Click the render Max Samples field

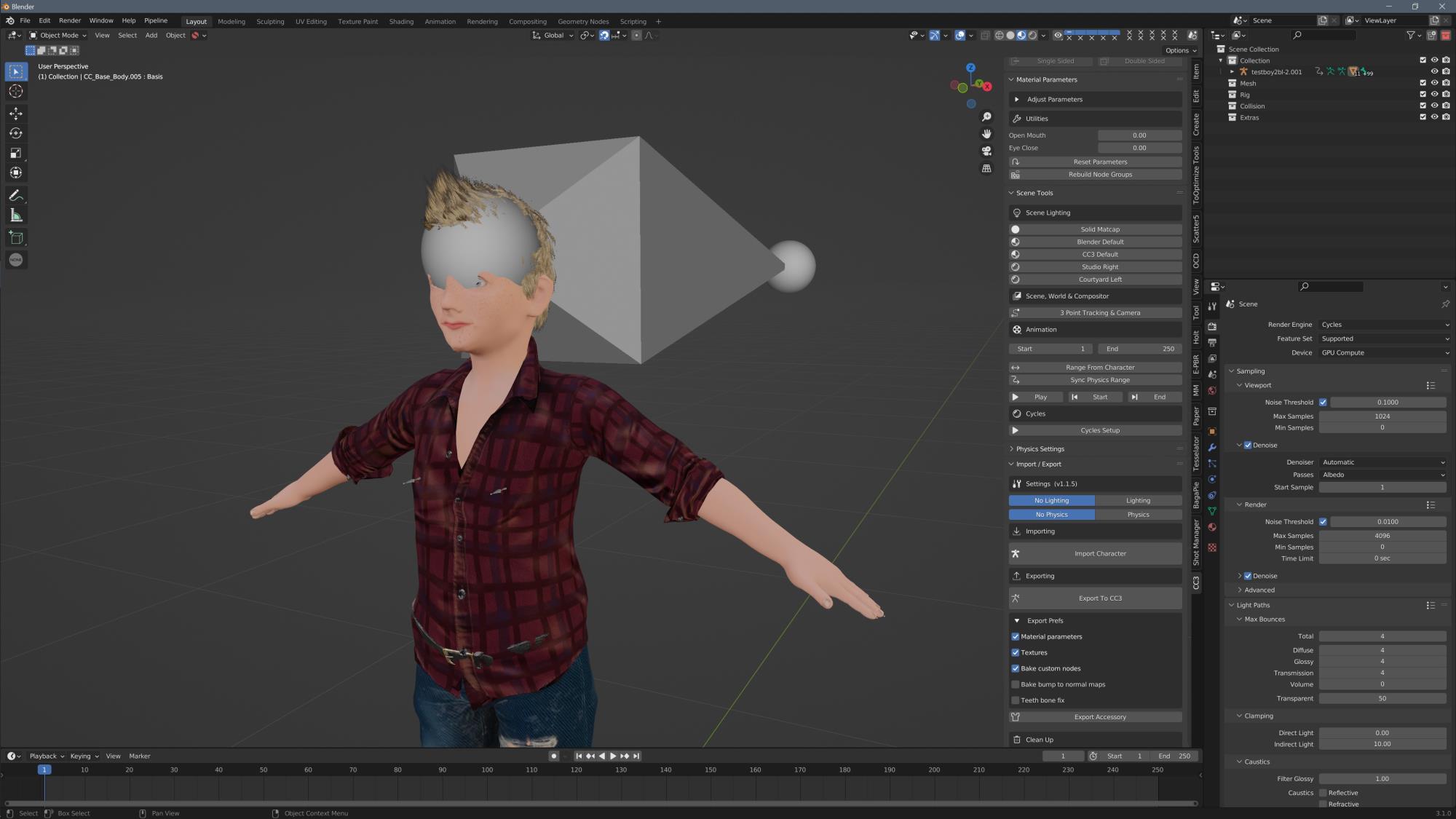point(1382,536)
